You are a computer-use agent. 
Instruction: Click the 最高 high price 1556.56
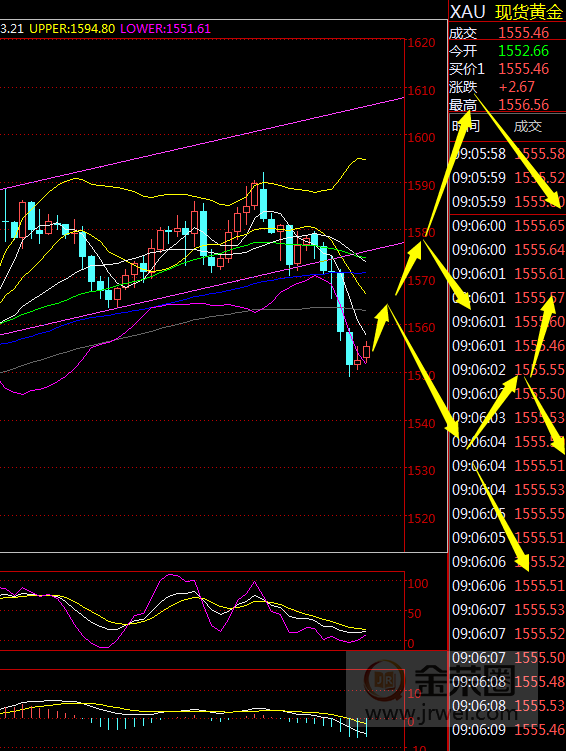click(x=523, y=104)
